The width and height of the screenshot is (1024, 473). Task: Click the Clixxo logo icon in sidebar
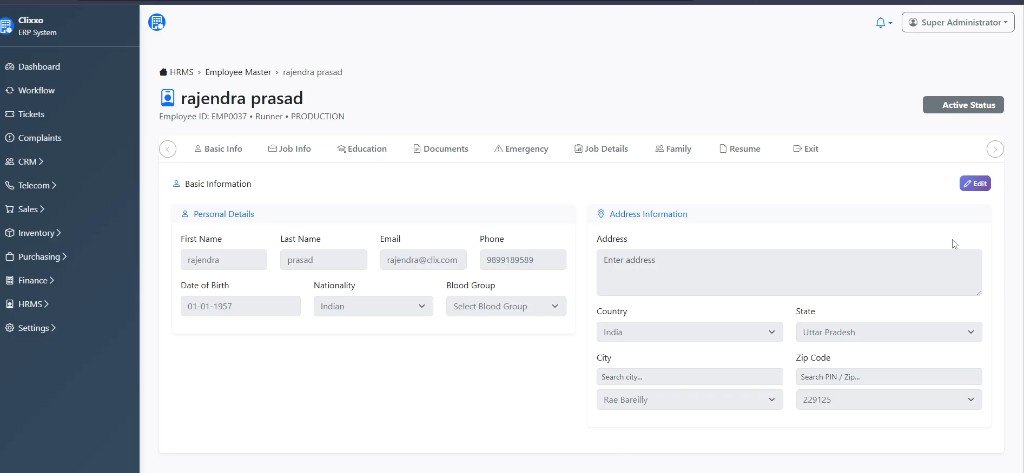coord(6,25)
